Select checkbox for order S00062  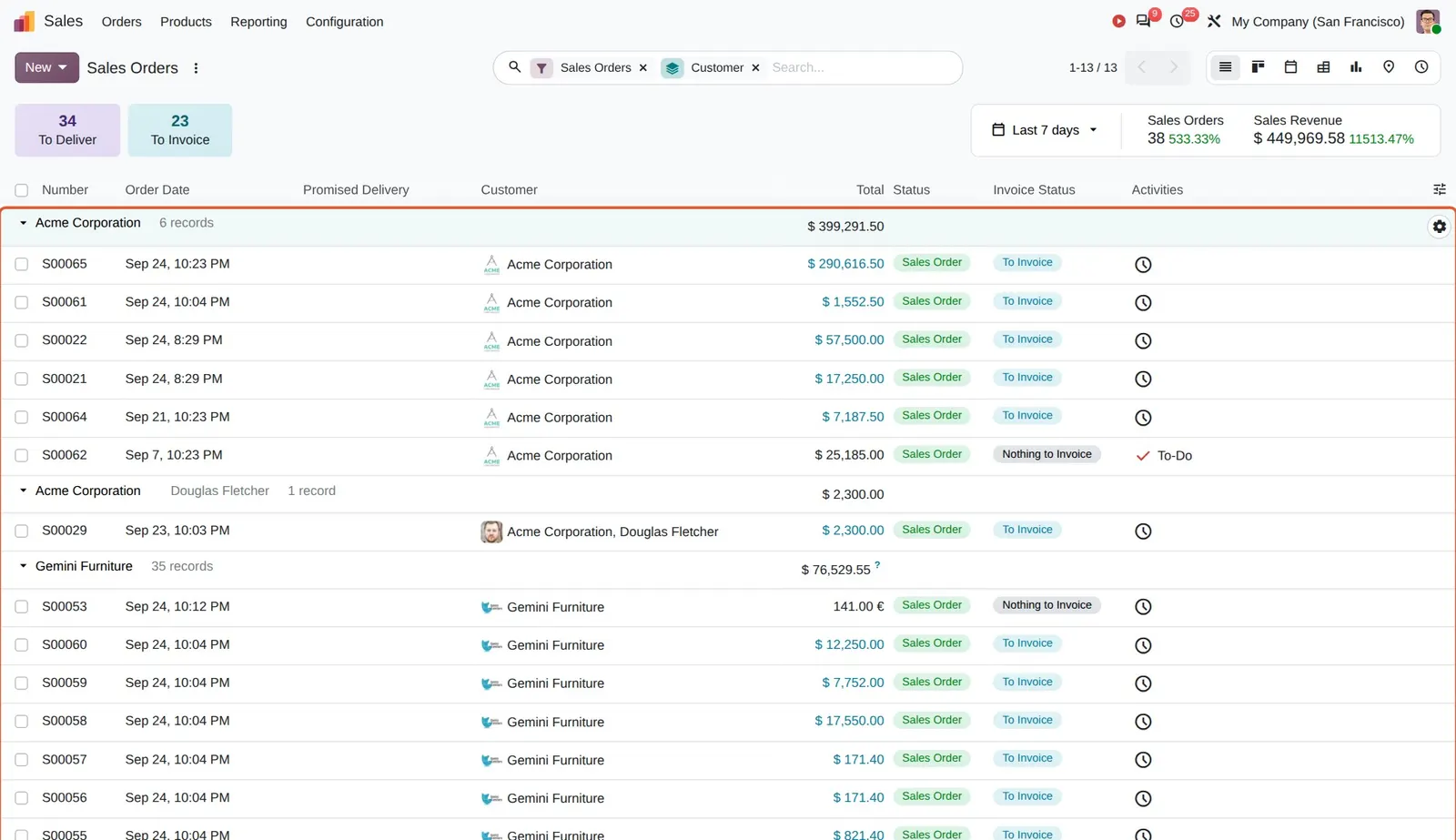(x=22, y=455)
